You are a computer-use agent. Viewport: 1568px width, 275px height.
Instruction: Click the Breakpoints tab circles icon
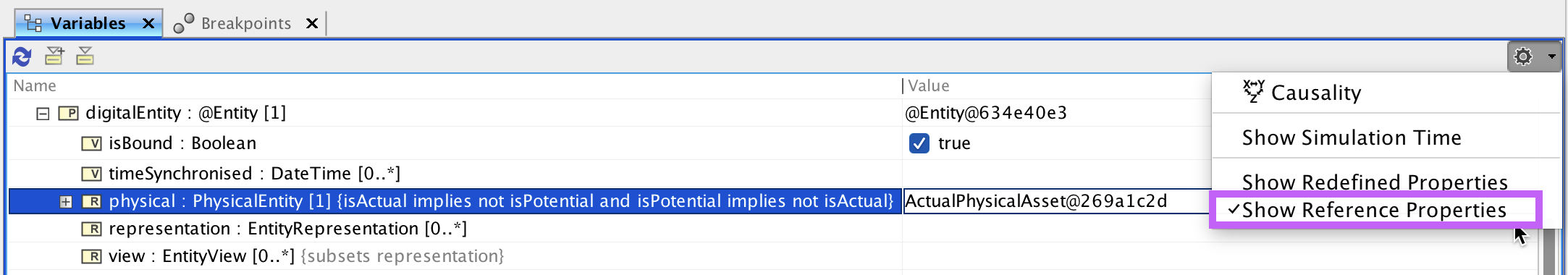(184, 24)
